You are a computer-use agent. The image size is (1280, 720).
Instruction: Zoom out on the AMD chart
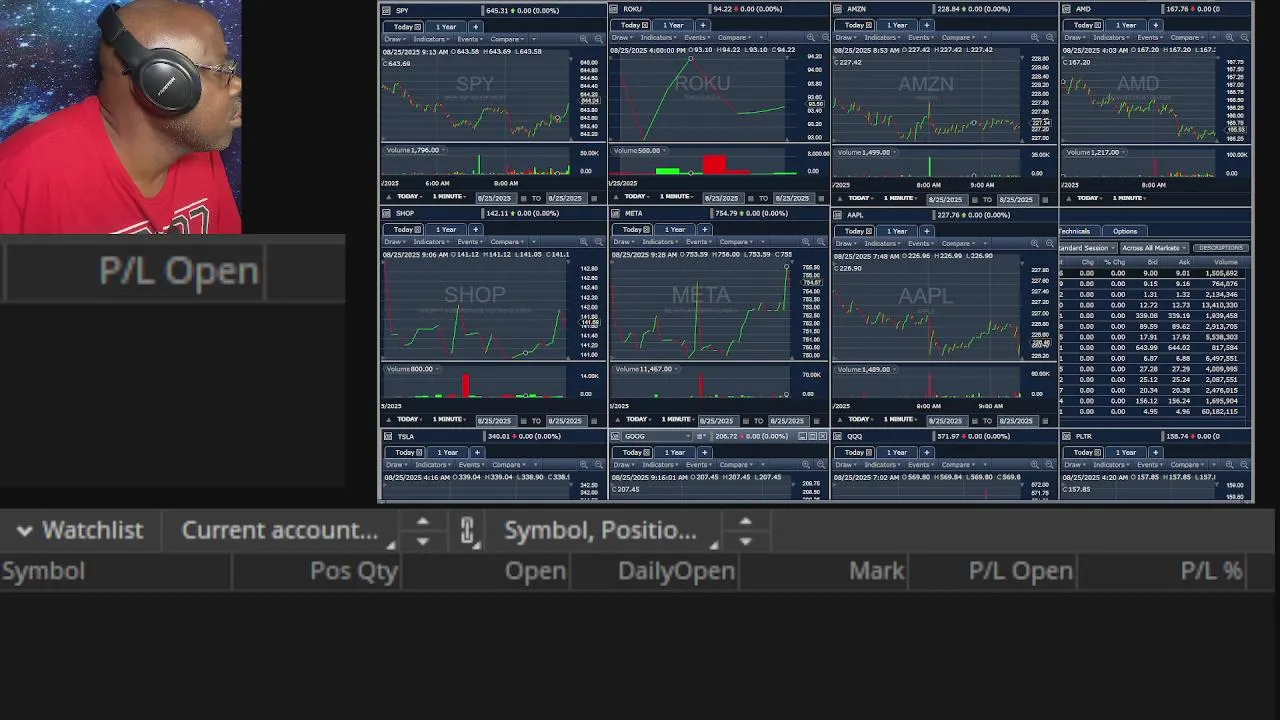click(x=1245, y=37)
